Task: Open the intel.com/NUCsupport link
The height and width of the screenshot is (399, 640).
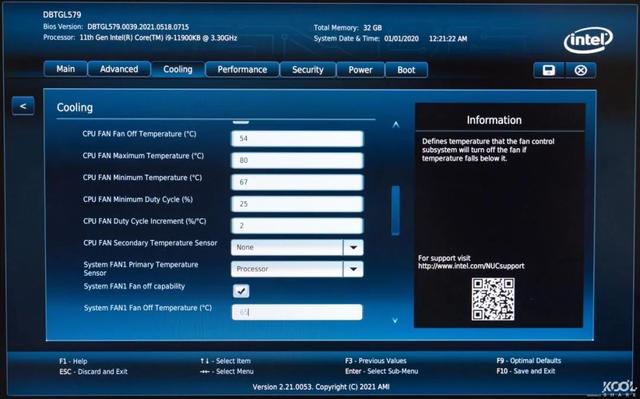Action: pyautogui.click(x=471, y=266)
